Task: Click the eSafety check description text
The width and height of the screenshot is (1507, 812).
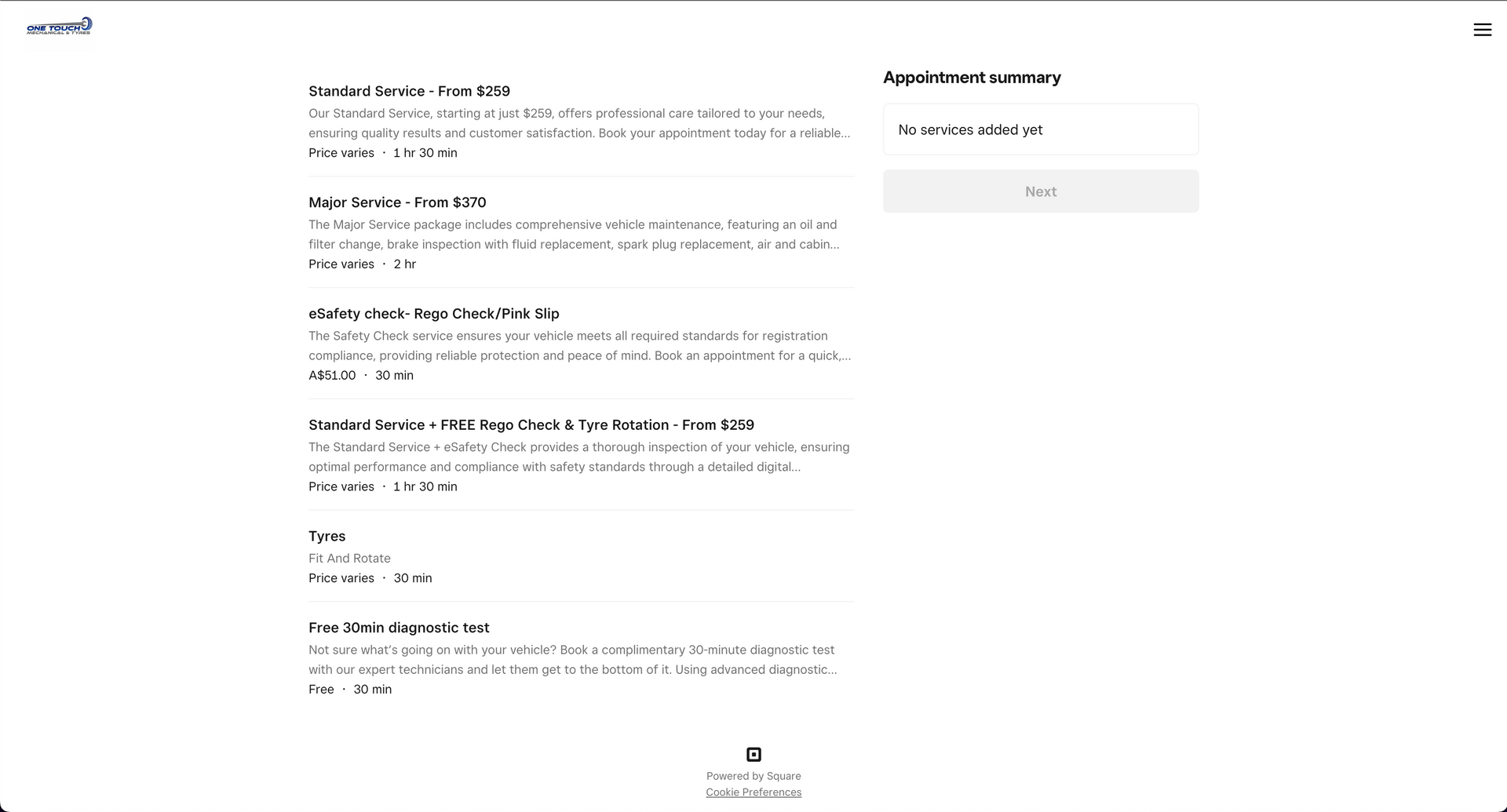Action: pos(579,346)
